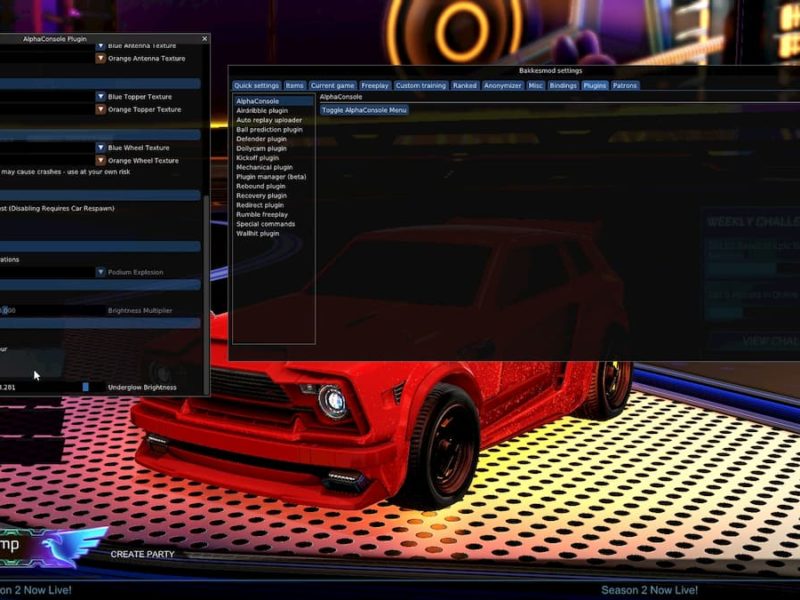This screenshot has width=800, height=600.
Task: Select the orange Topper Texture icon
Action: point(99,110)
